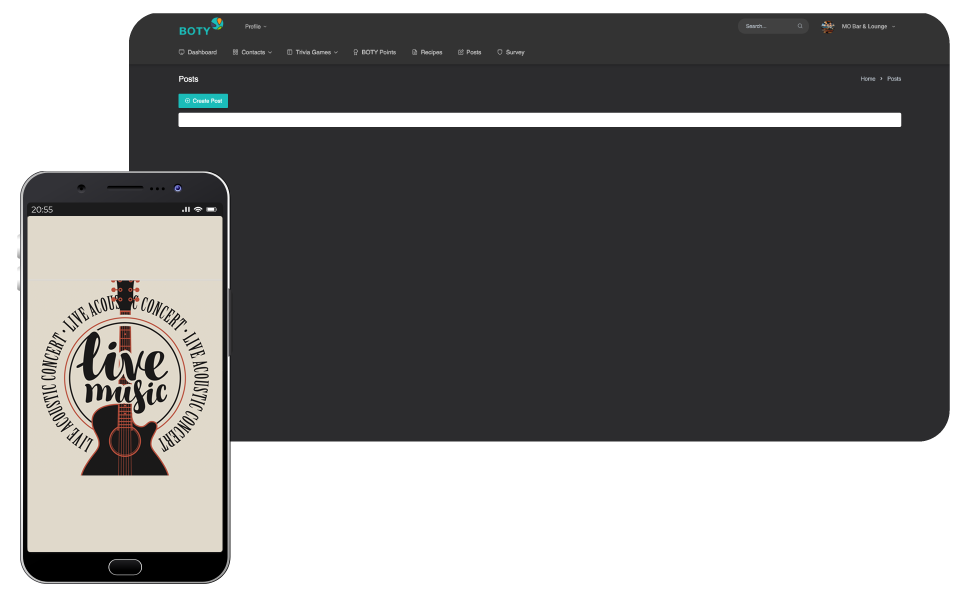The image size is (970, 600).
Task: Click the Survey icon in the navigation
Action: pyautogui.click(x=498, y=52)
